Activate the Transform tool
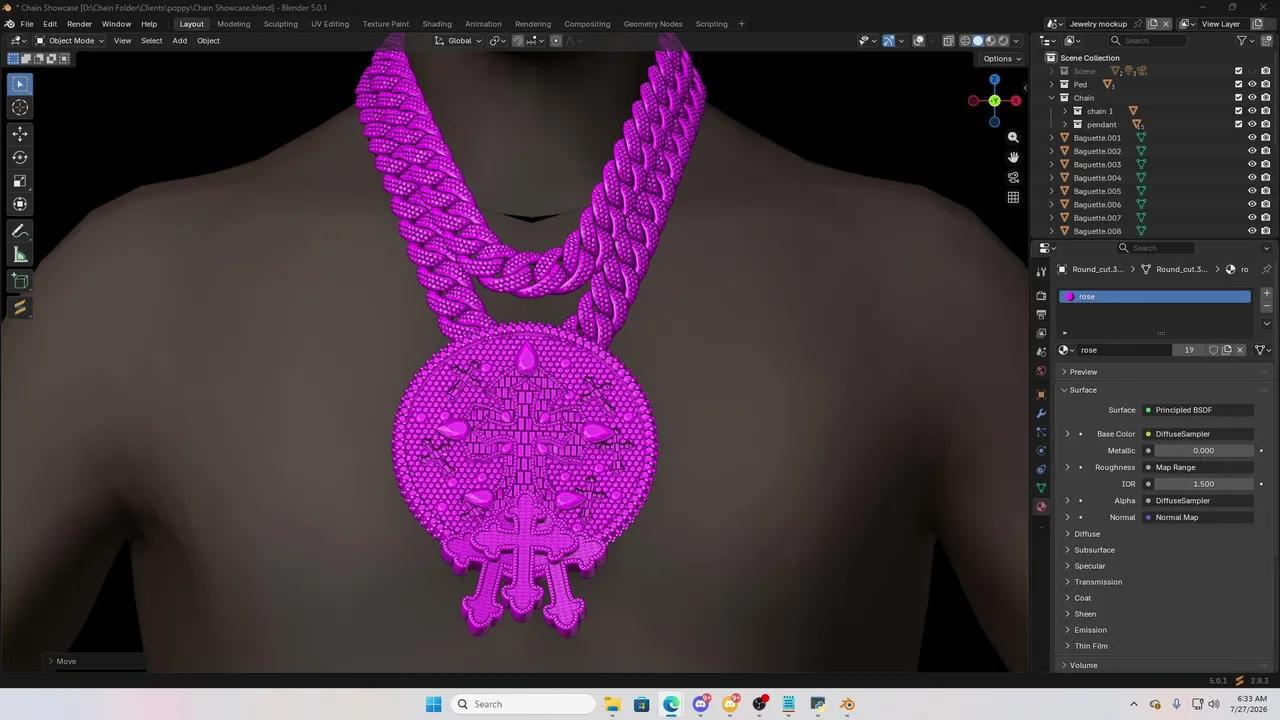 (x=20, y=204)
